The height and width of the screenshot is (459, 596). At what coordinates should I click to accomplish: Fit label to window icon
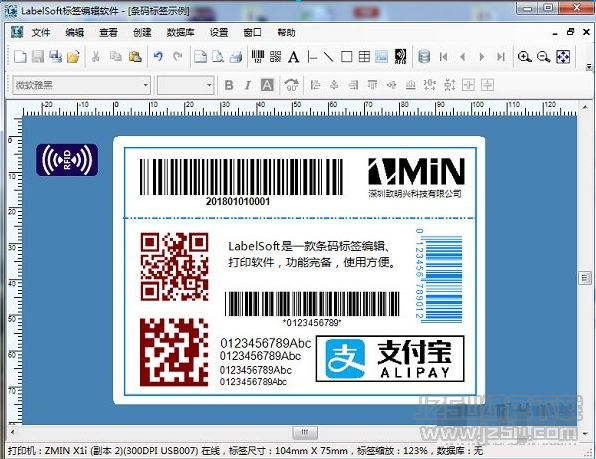point(563,57)
